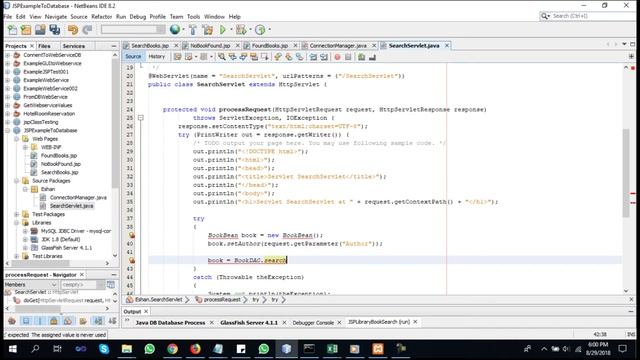Click the globe browser icon in toolbar
Image resolution: width=640 pixels, height=360 pixels.
pos(175,29)
